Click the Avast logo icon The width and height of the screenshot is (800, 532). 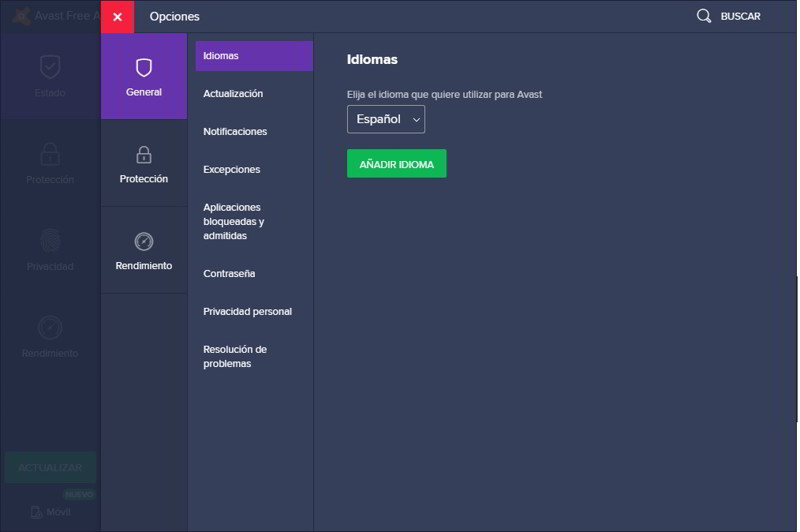coord(21,16)
